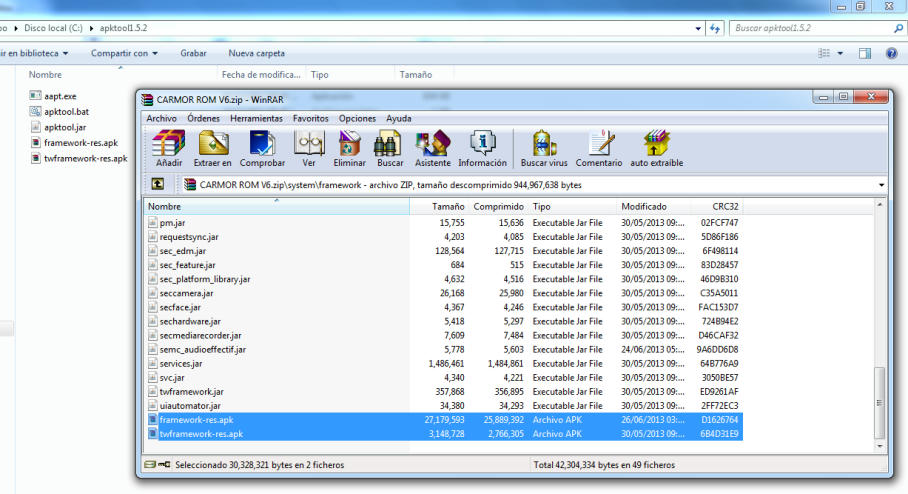The width and height of the screenshot is (908, 494).
Task: Click the Extraer en icon
Action: point(213,148)
